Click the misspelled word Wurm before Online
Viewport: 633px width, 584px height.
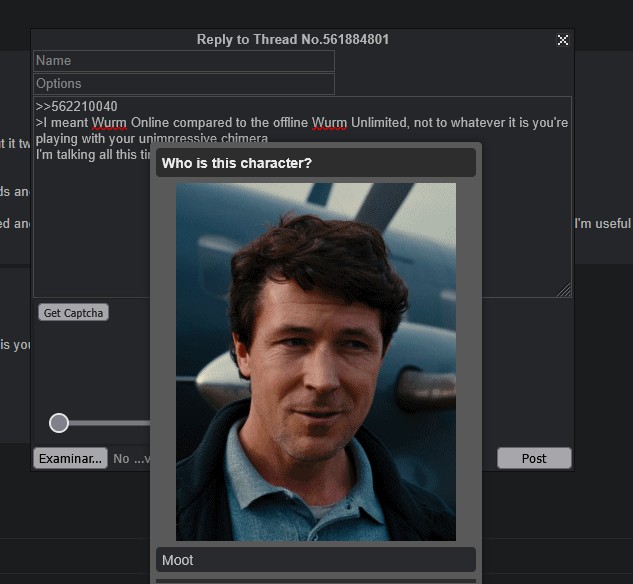109,123
